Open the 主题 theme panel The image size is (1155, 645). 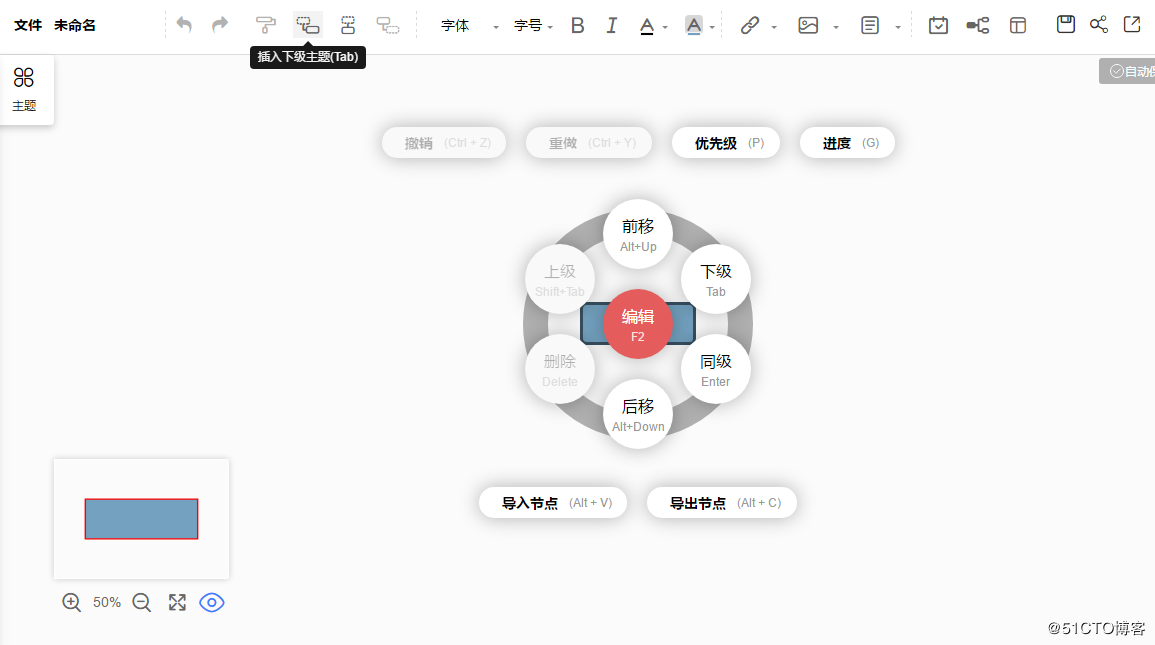pos(24,89)
